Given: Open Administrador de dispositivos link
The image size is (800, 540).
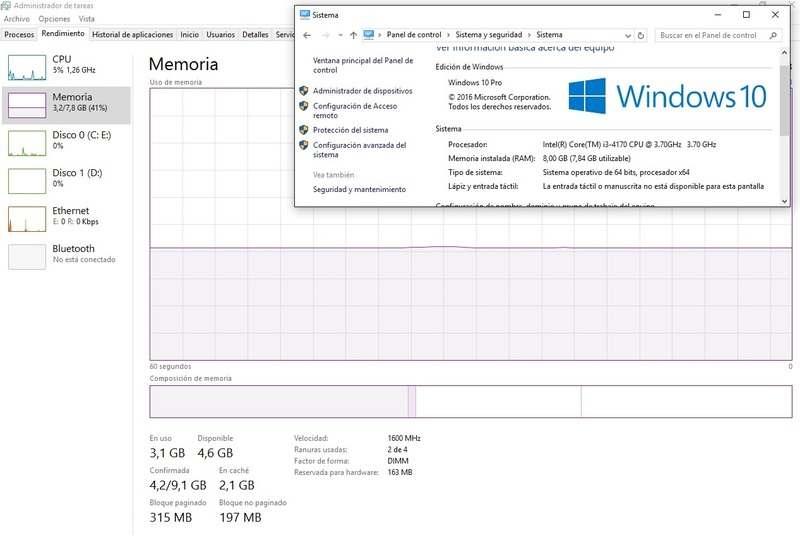Looking at the screenshot, I should point(362,91).
